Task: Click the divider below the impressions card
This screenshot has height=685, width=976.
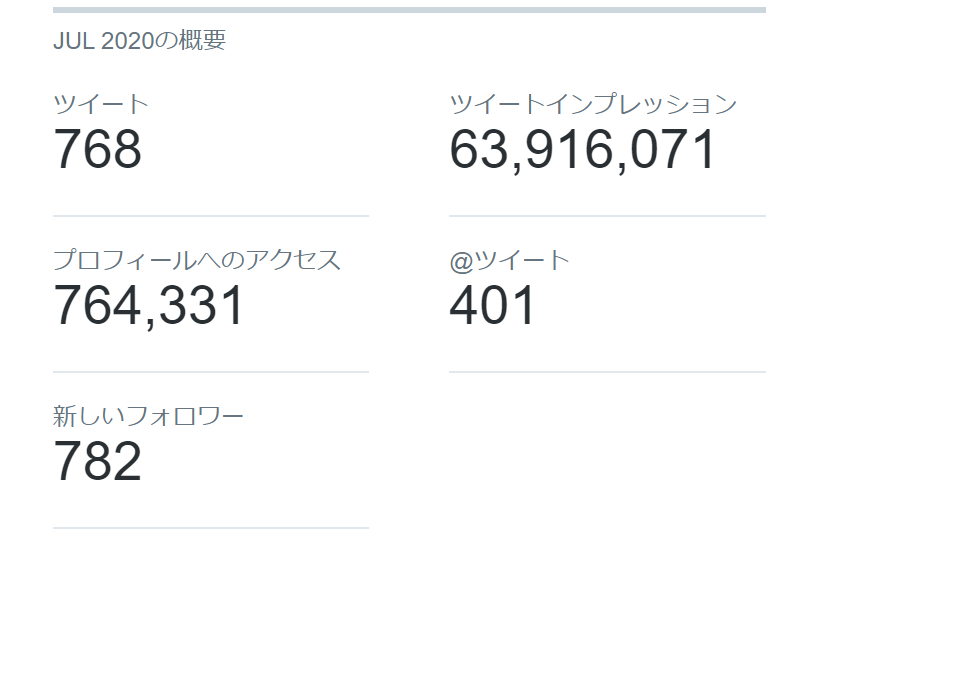Action: pos(608,213)
